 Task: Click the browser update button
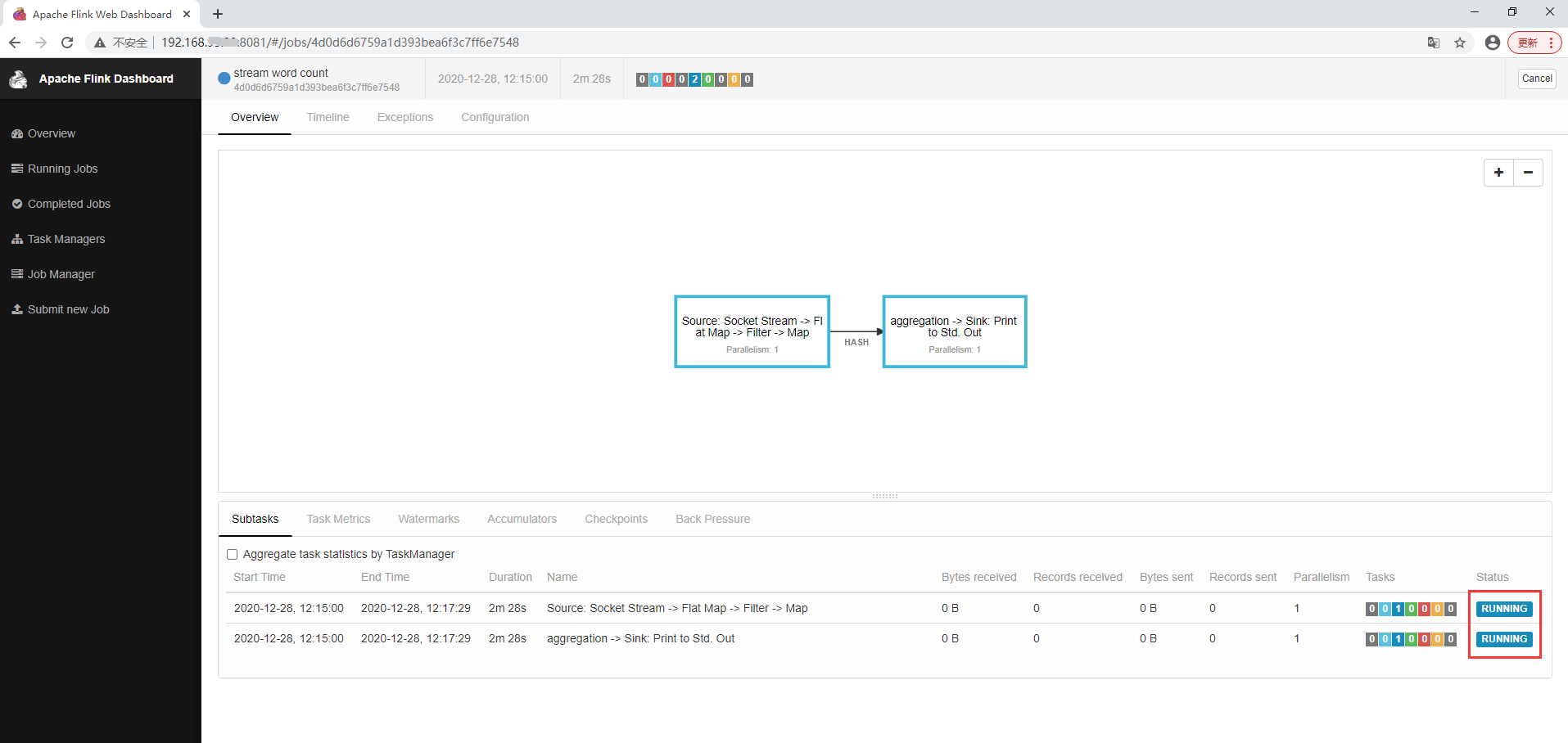[x=1534, y=43]
